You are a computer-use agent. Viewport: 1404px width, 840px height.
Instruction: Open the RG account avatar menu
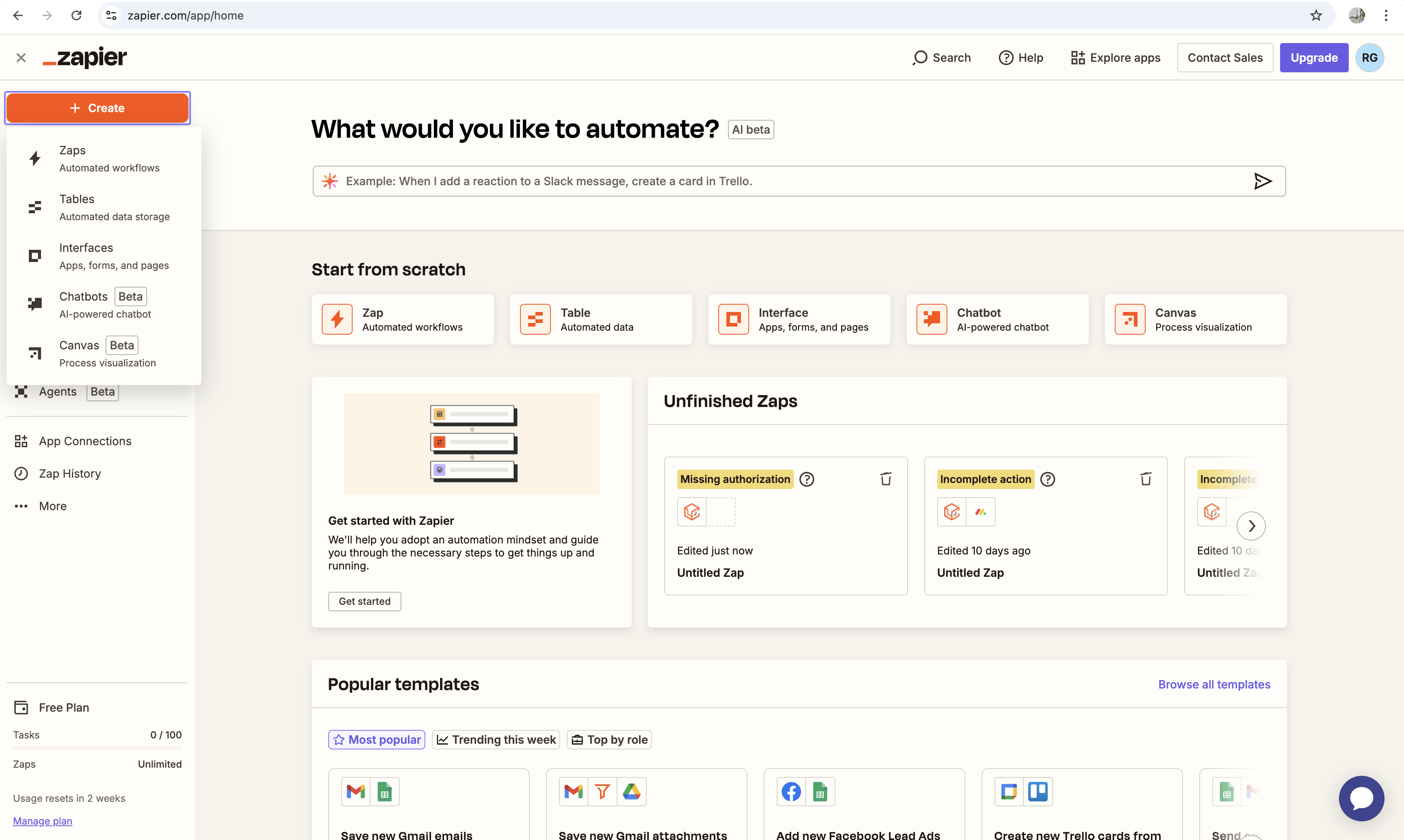pyautogui.click(x=1369, y=58)
